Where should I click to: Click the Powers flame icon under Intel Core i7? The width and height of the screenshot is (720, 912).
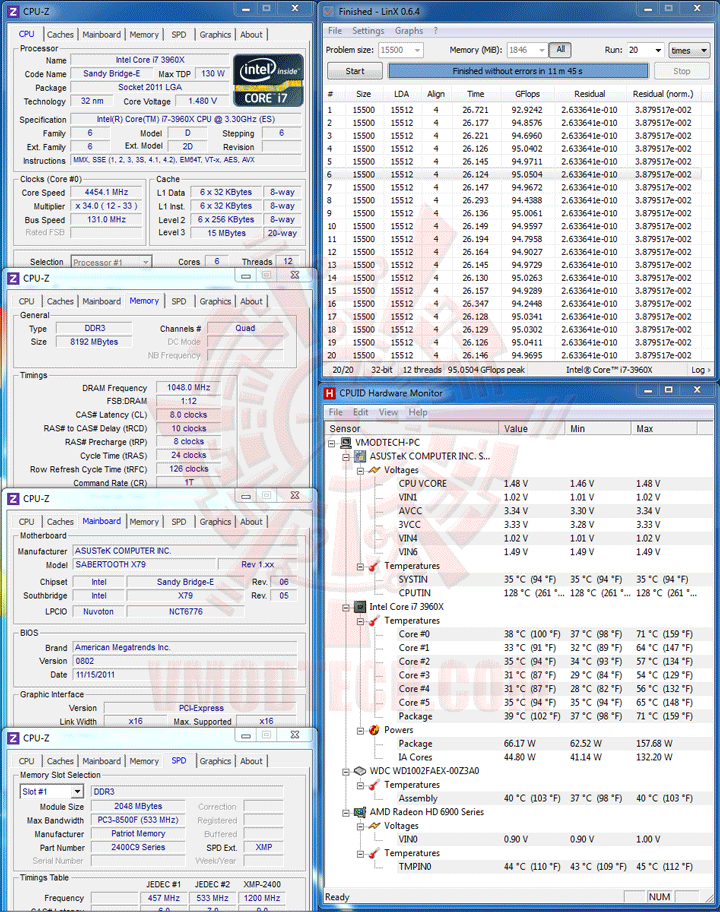pyautogui.click(x=374, y=730)
